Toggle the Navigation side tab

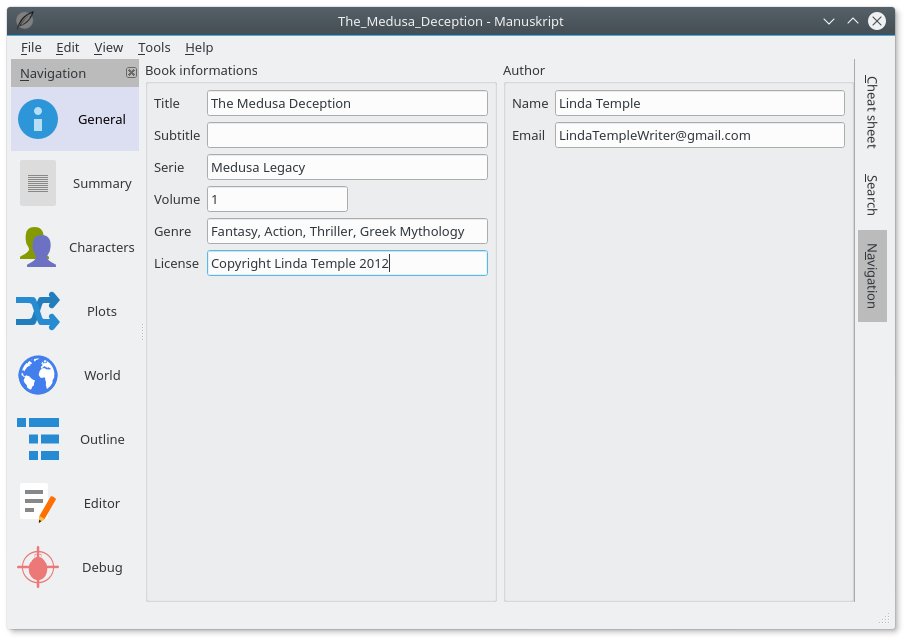[871, 275]
